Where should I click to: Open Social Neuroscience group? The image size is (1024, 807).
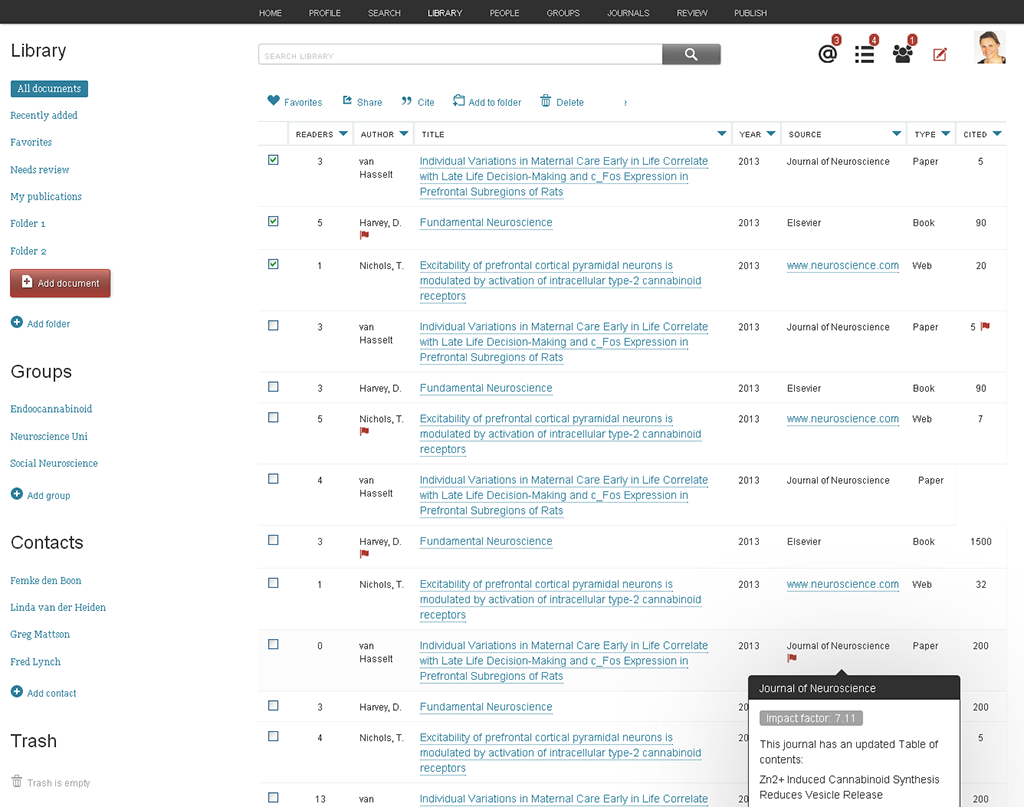54,463
